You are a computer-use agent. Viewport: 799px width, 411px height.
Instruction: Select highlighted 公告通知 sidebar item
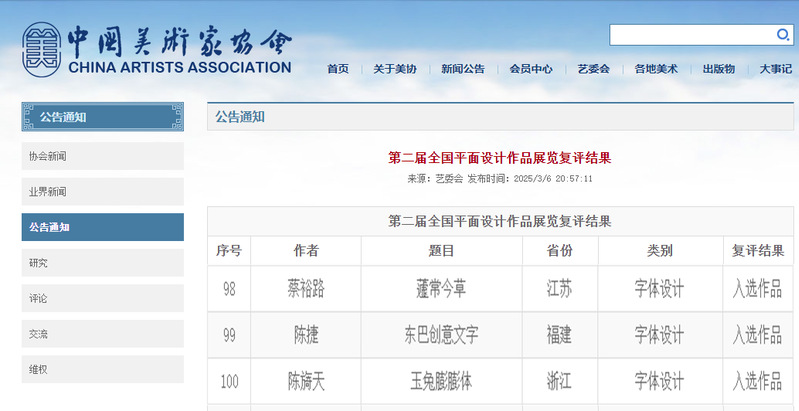coord(102,227)
